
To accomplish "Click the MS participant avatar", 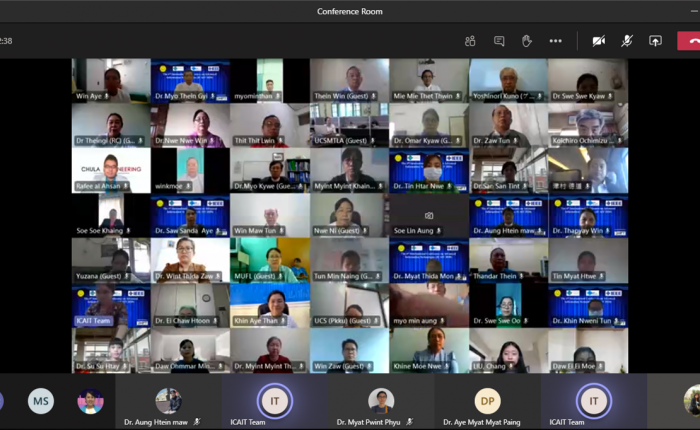I will click(41, 401).
